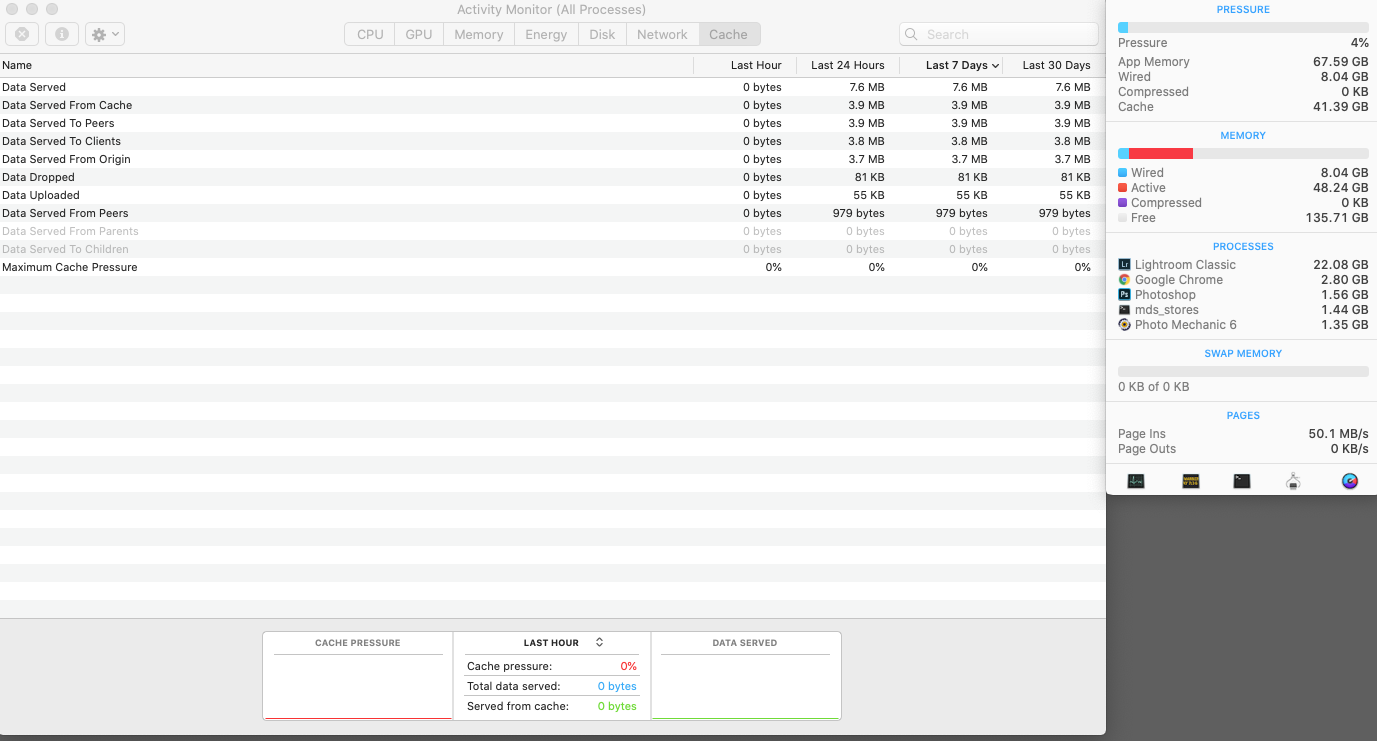Switch to the CPU tab
Image resolution: width=1377 pixels, height=741 pixels.
370,34
